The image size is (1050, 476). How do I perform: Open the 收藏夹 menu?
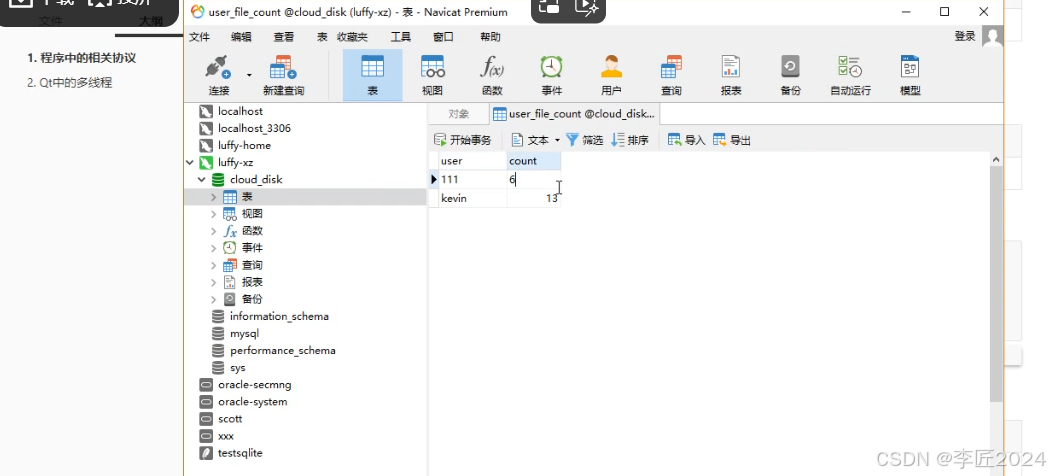click(352, 37)
